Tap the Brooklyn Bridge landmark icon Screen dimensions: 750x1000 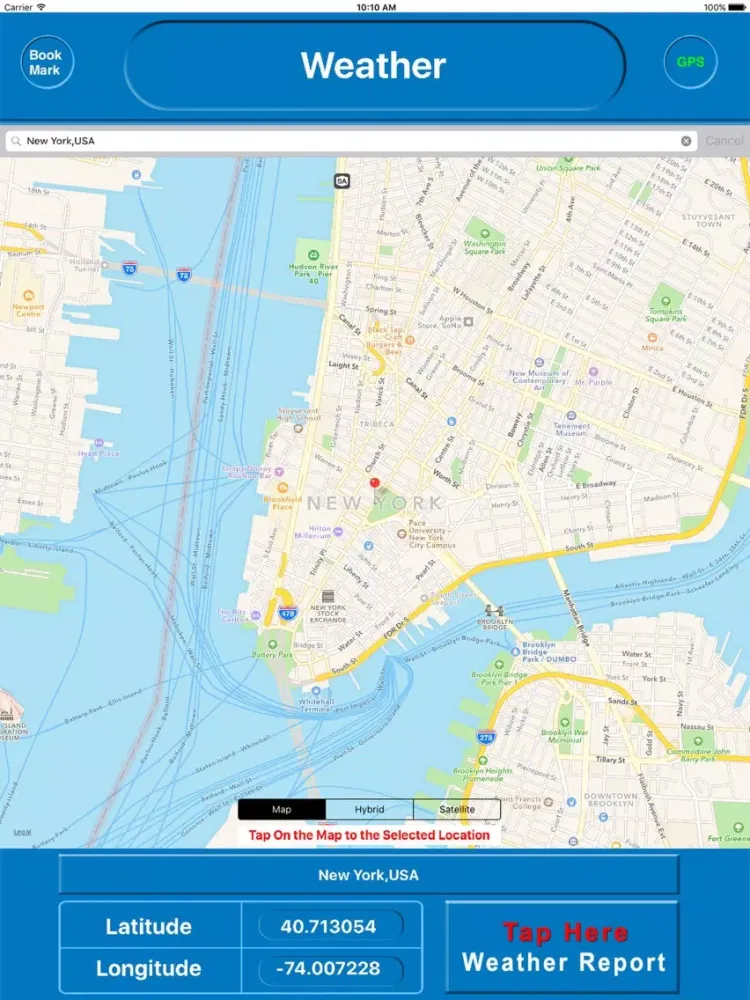[494, 610]
